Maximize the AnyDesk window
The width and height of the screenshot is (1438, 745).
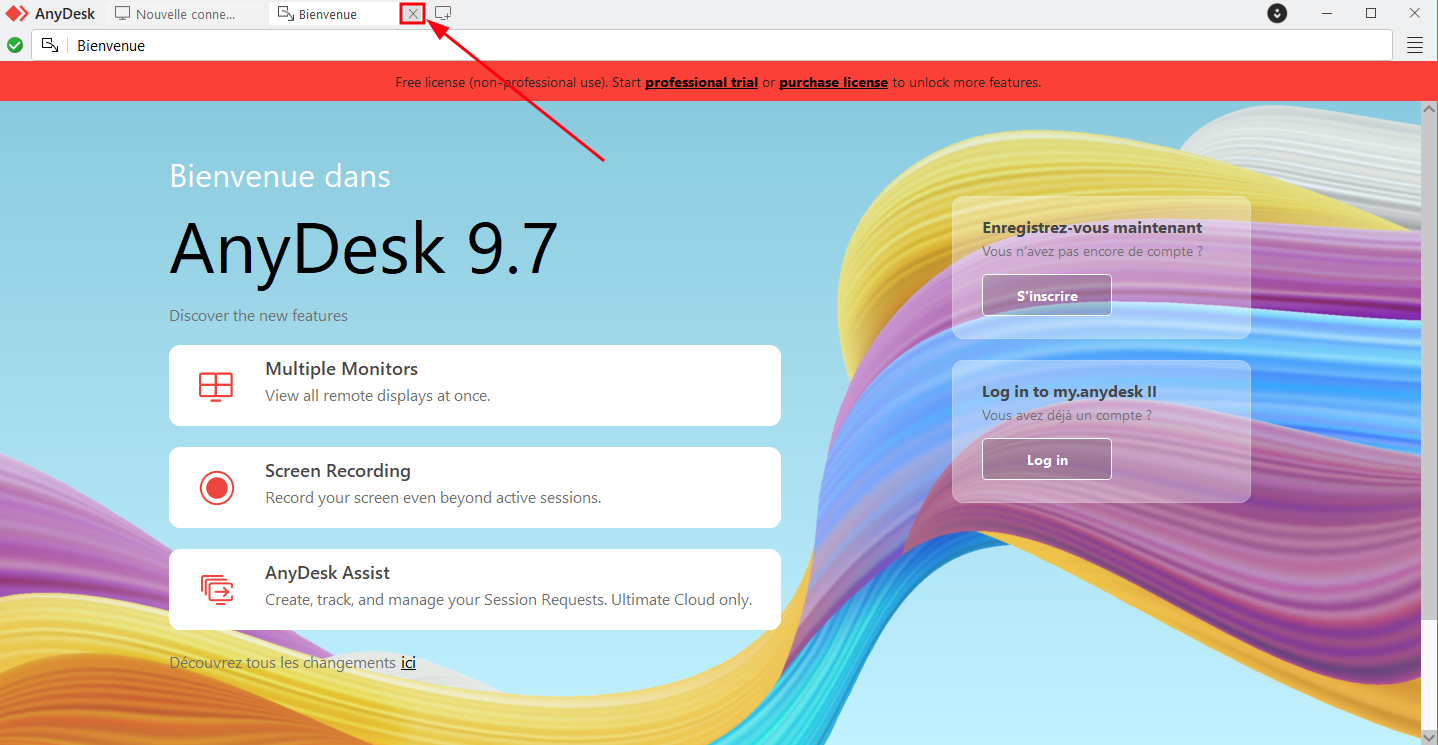[1371, 13]
